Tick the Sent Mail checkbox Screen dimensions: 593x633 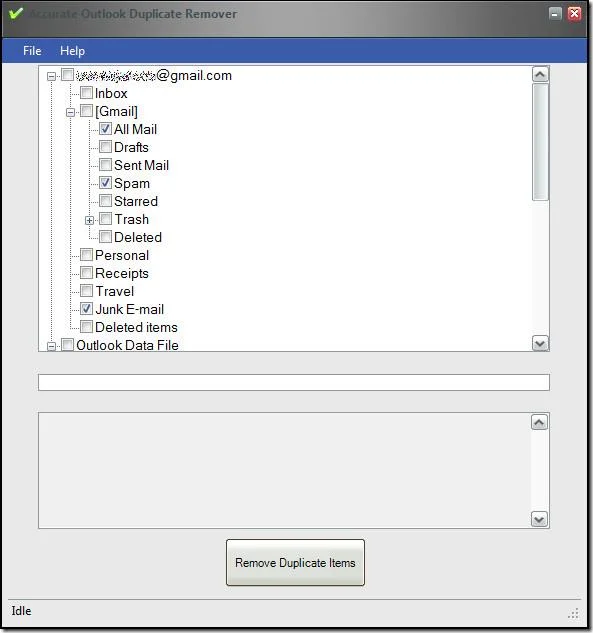click(x=105, y=165)
